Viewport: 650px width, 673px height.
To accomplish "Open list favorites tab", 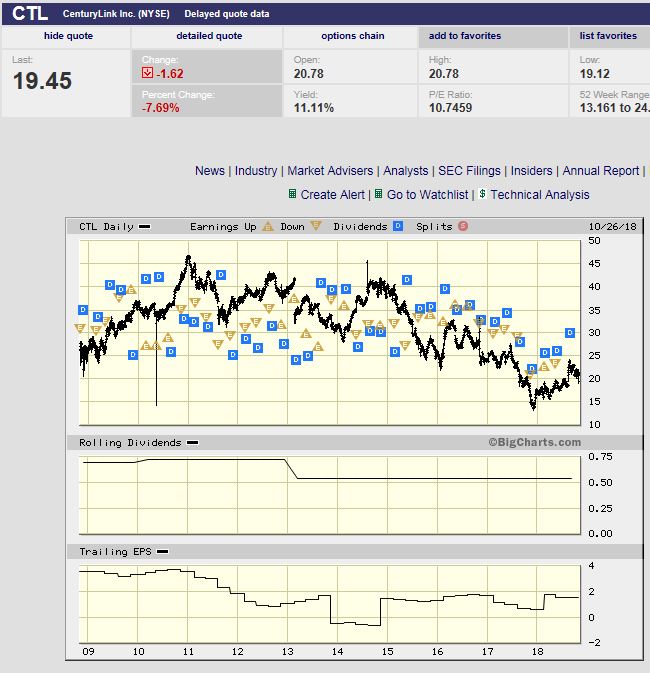I will click(608, 36).
